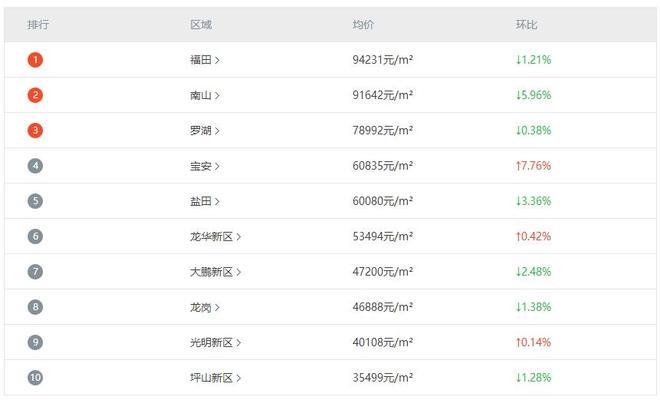The image size is (660, 400).
Task: Select the price 47200元/m²
Action: pyautogui.click(x=383, y=272)
